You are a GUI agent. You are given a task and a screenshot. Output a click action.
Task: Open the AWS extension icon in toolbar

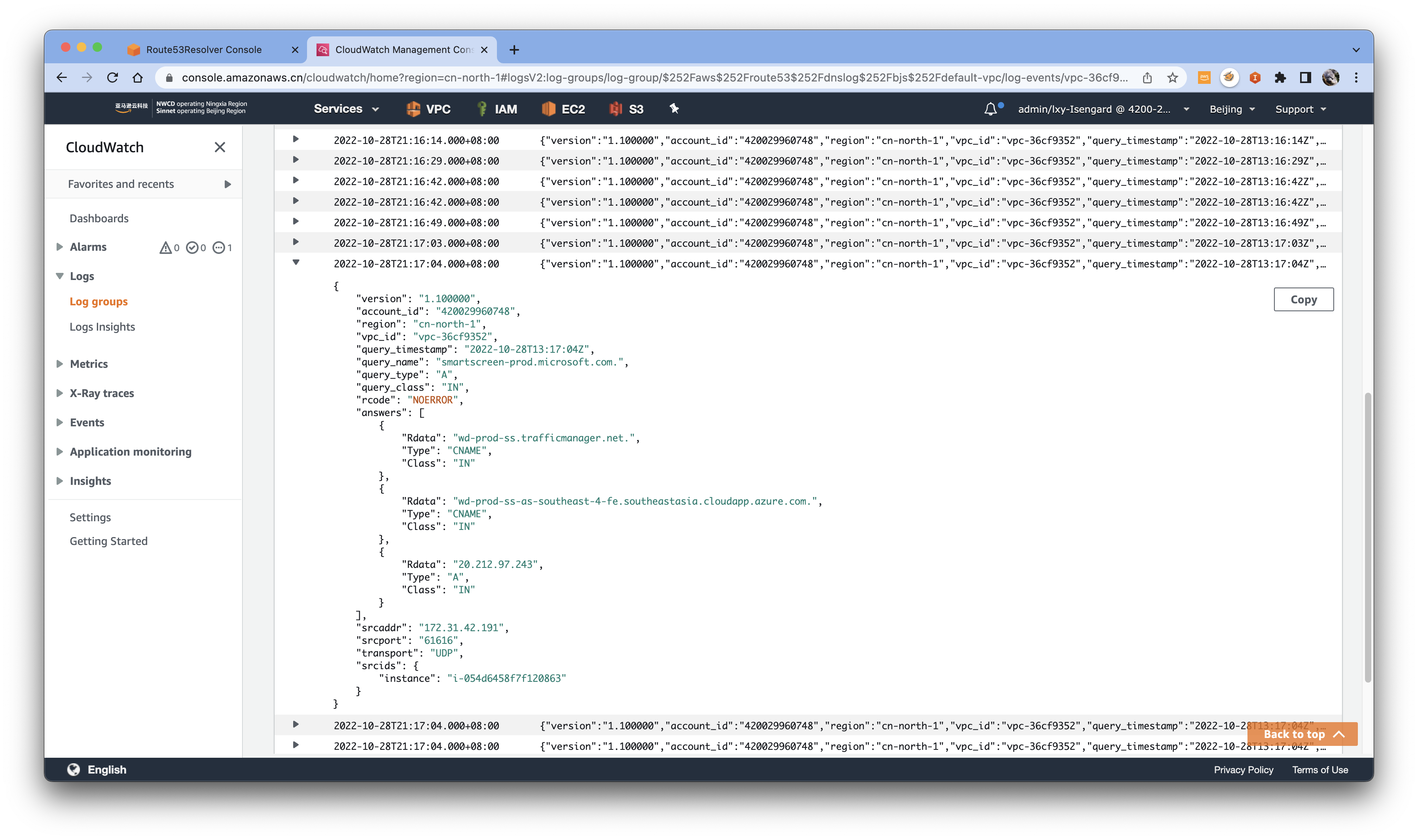[1204, 78]
